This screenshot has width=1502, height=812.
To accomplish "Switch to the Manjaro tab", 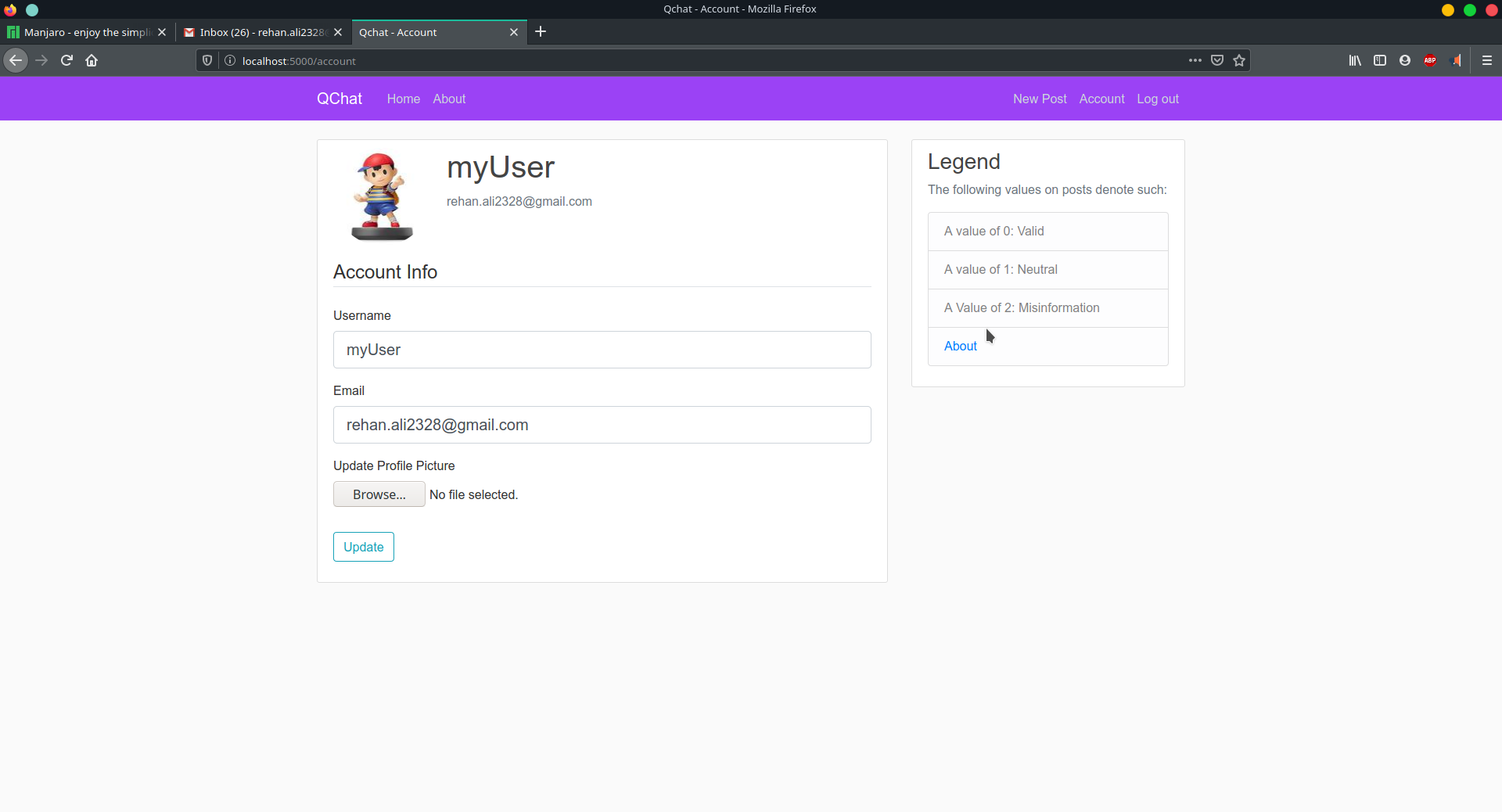I will [87, 32].
